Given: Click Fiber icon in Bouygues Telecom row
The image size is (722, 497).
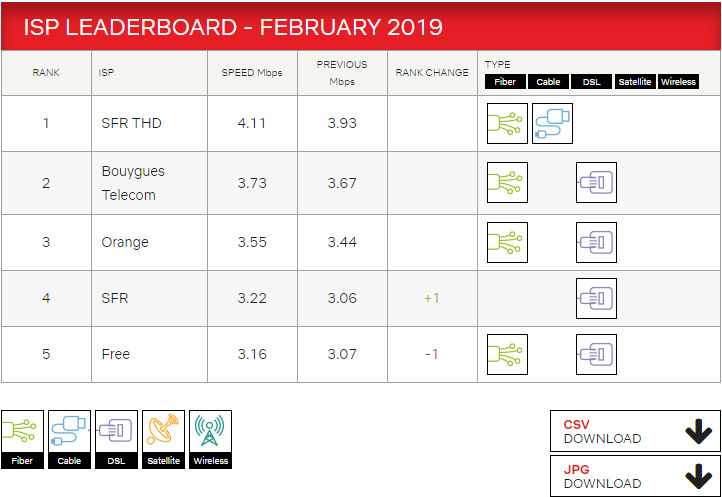Looking at the screenshot, I should point(507,182).
